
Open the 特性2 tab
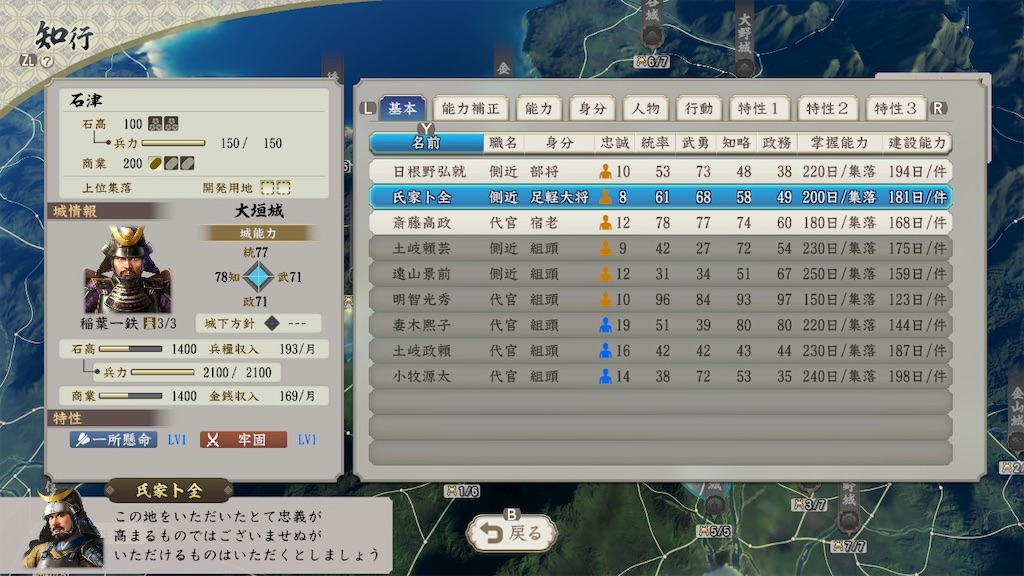[x=827, y=108]
